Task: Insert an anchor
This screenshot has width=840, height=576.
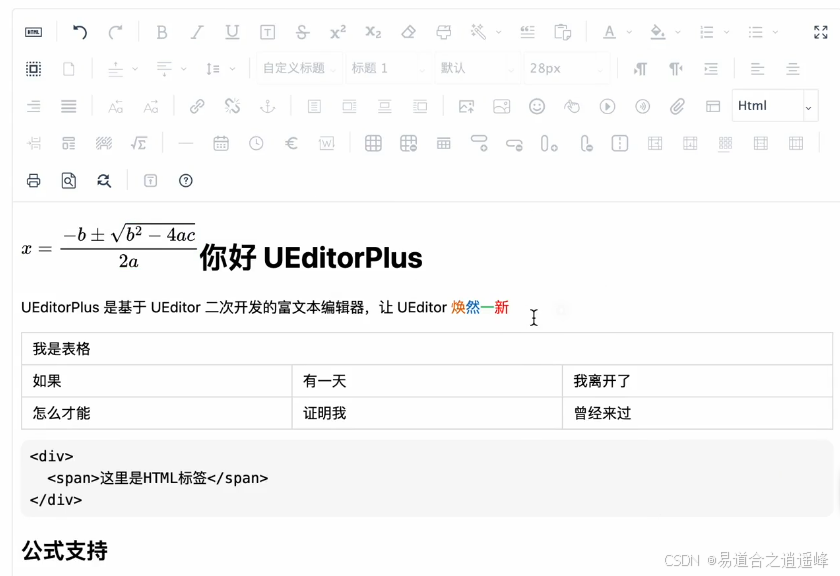Action: (x=266, y=105)
